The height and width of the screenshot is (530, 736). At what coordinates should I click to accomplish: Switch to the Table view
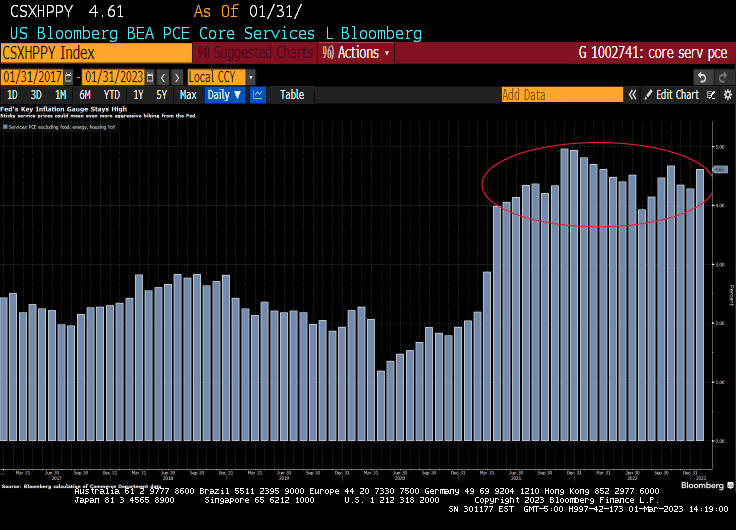291,95
